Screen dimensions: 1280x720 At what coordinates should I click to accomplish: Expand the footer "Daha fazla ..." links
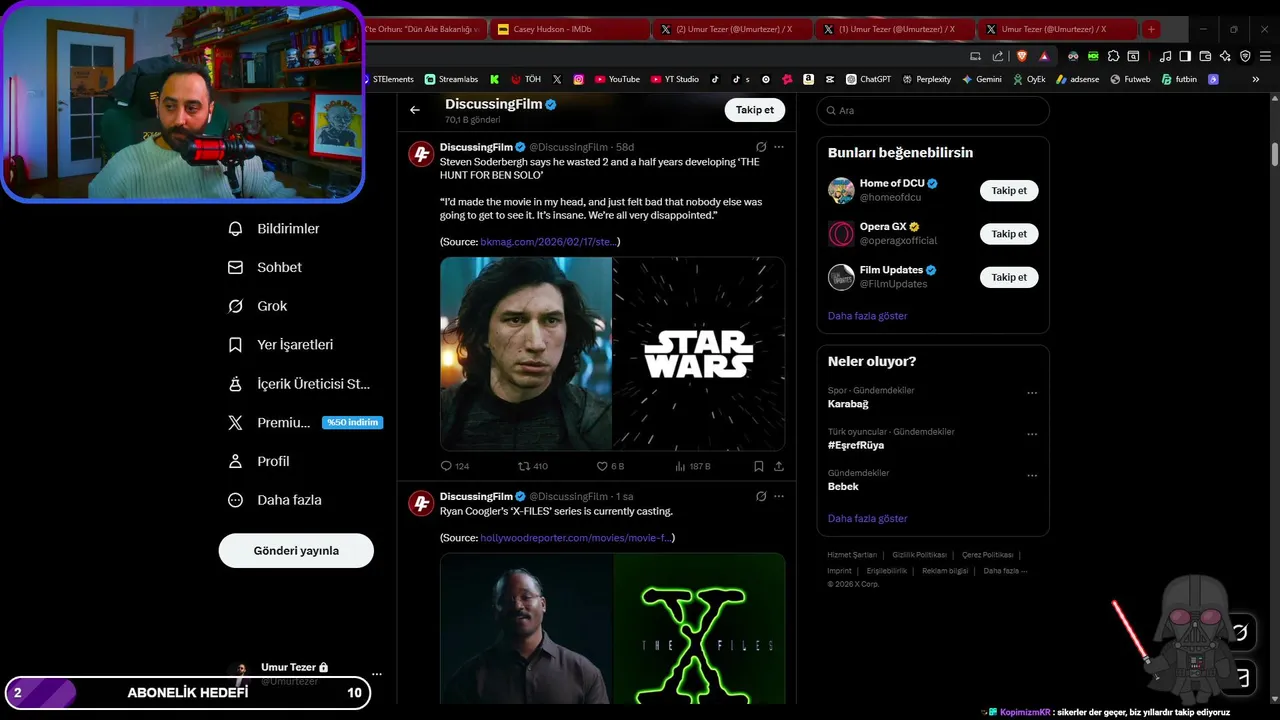1005,571
